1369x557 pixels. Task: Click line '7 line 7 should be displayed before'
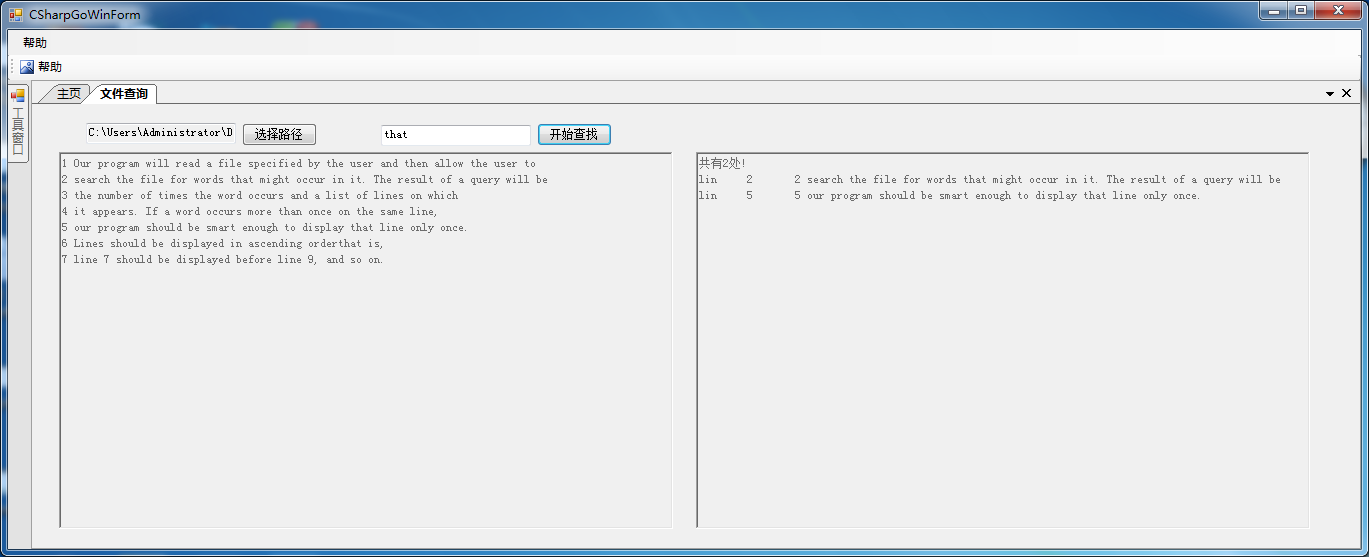coord(223,260)
